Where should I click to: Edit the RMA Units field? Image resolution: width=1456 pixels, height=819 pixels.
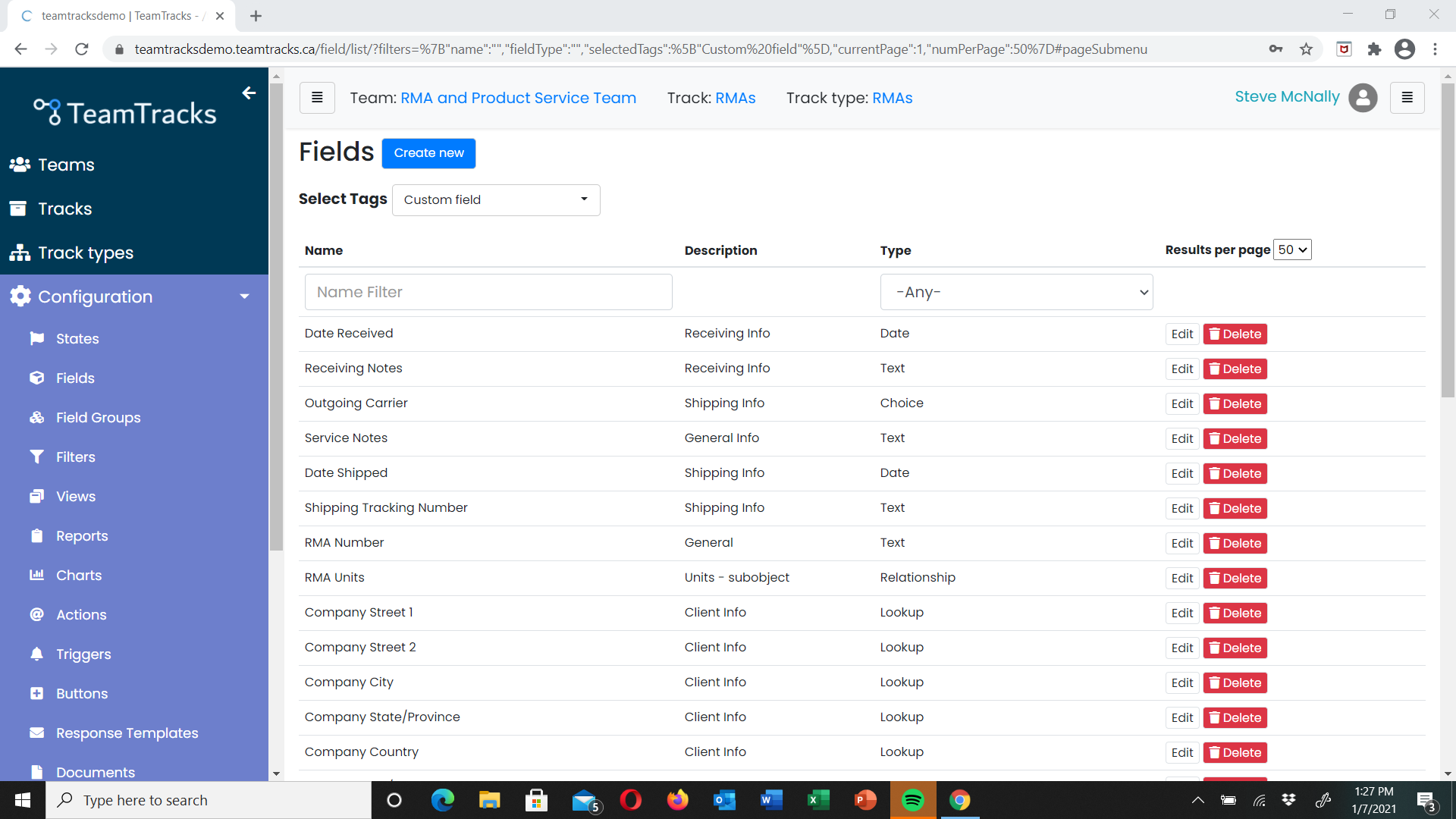1181,578
